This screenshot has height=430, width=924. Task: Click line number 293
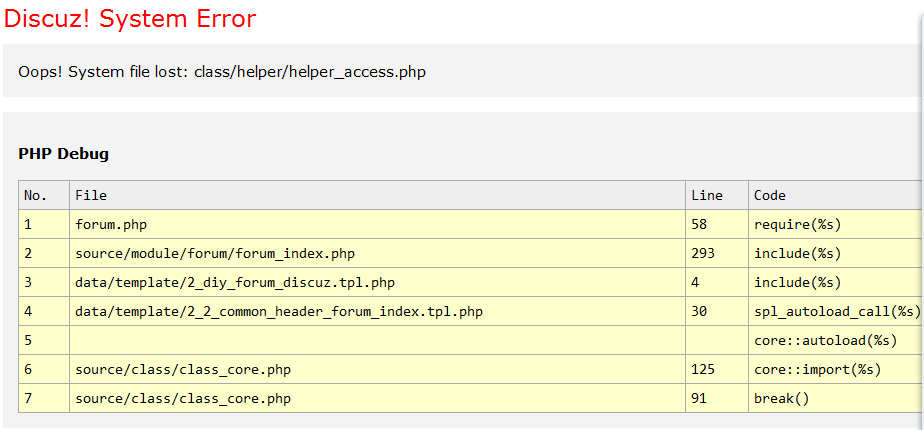(717, 253)
